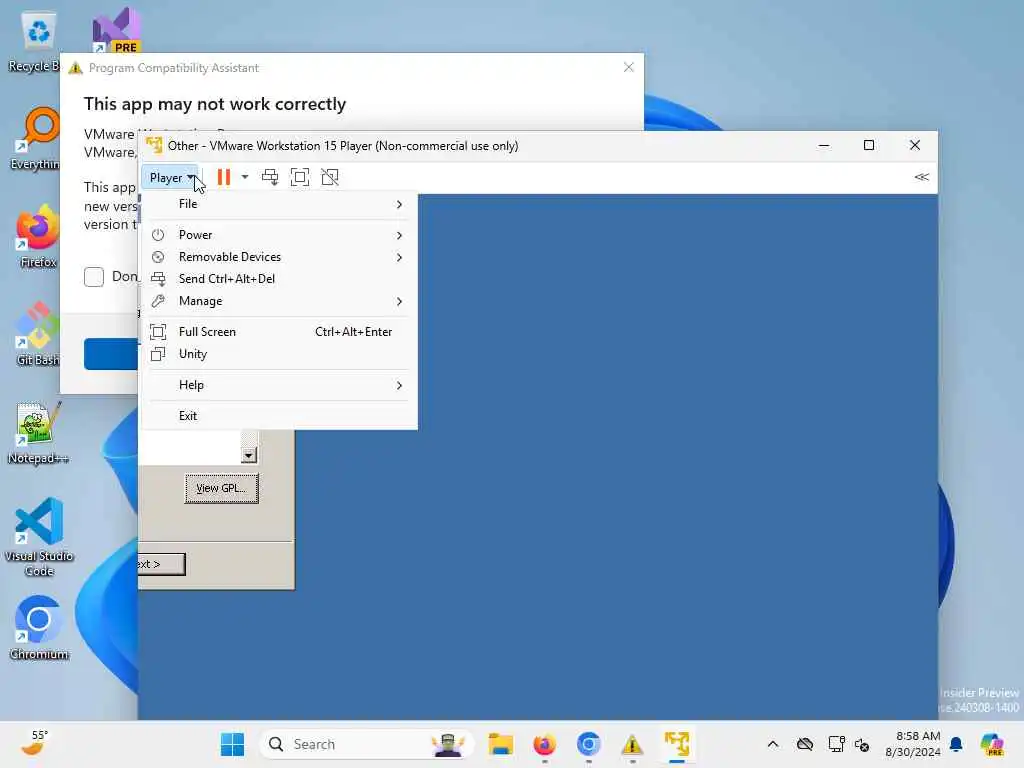Open network status tray icon
1024x768 pixels.
click(x=836, y=744)
